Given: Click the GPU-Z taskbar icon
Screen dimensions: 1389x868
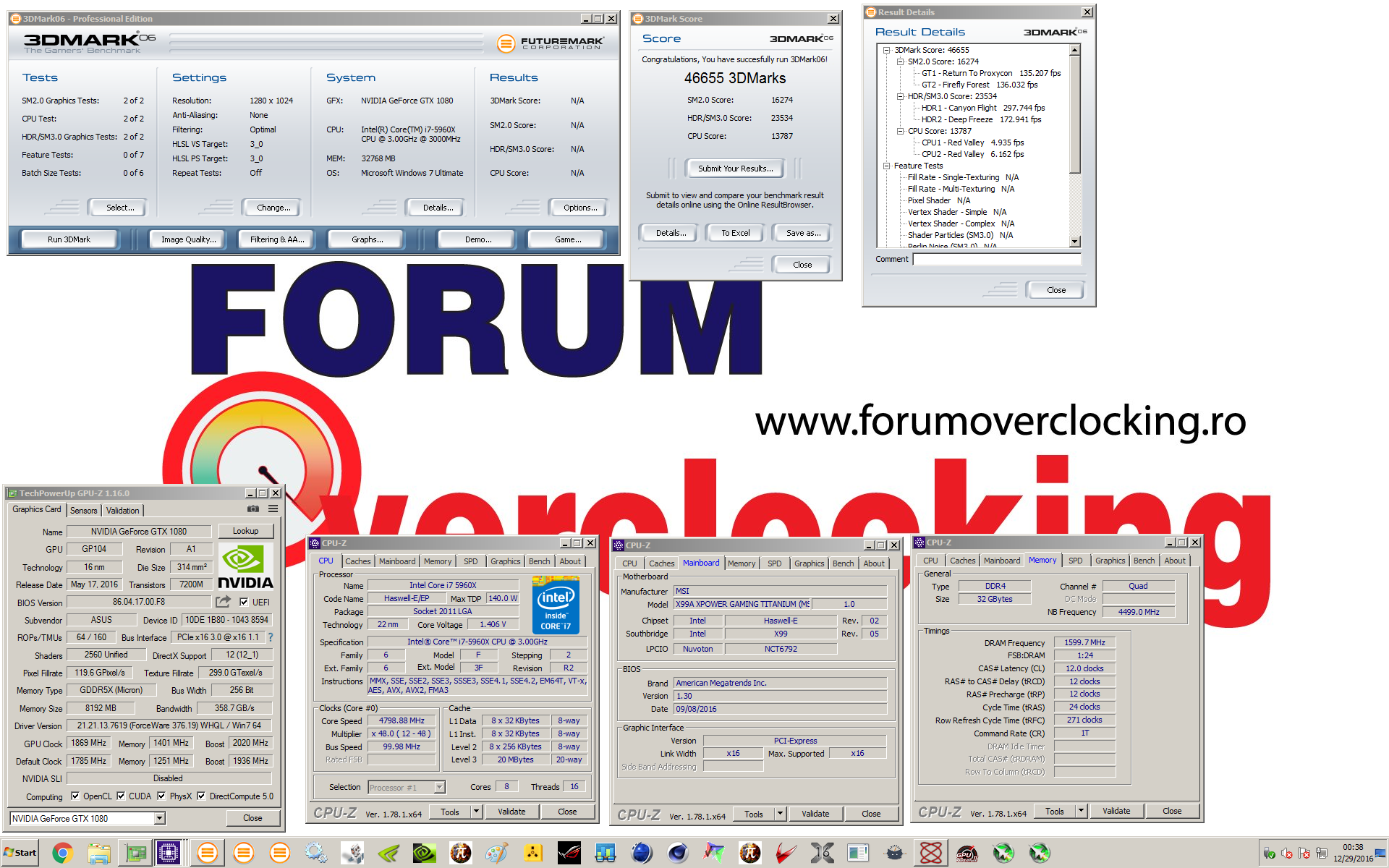Looking at the screenshot, I should pyautogui.click(x=135, y=854).
